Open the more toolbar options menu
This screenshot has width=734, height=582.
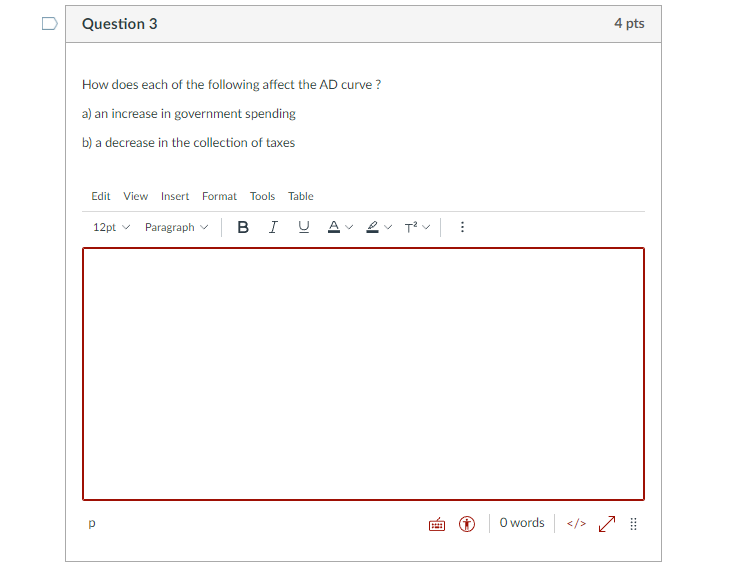click(462, 228)
